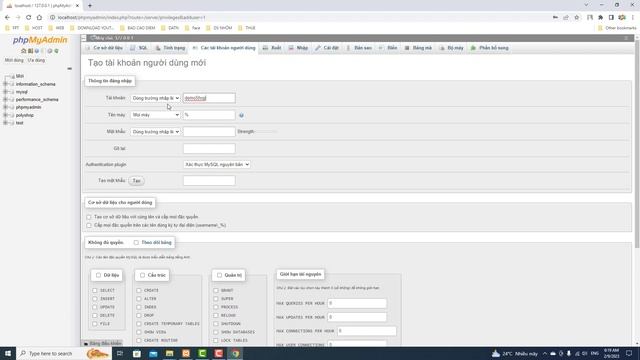The image size is (640, 360).
Task: Expand the performance_schema database
Action: [5, 100]
